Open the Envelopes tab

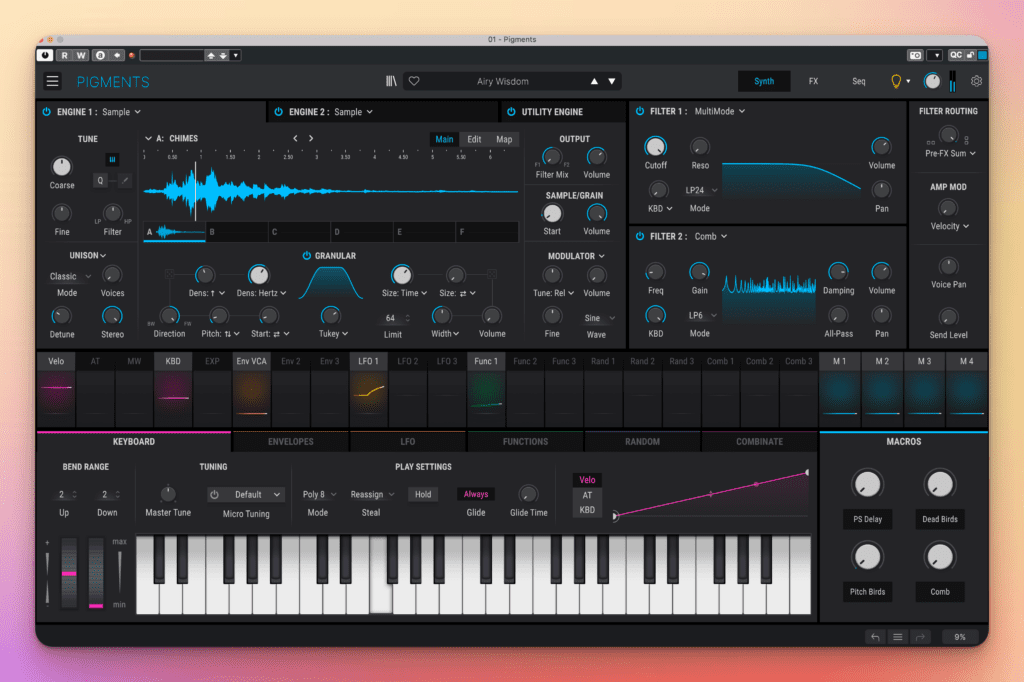(x=291, y=442)
